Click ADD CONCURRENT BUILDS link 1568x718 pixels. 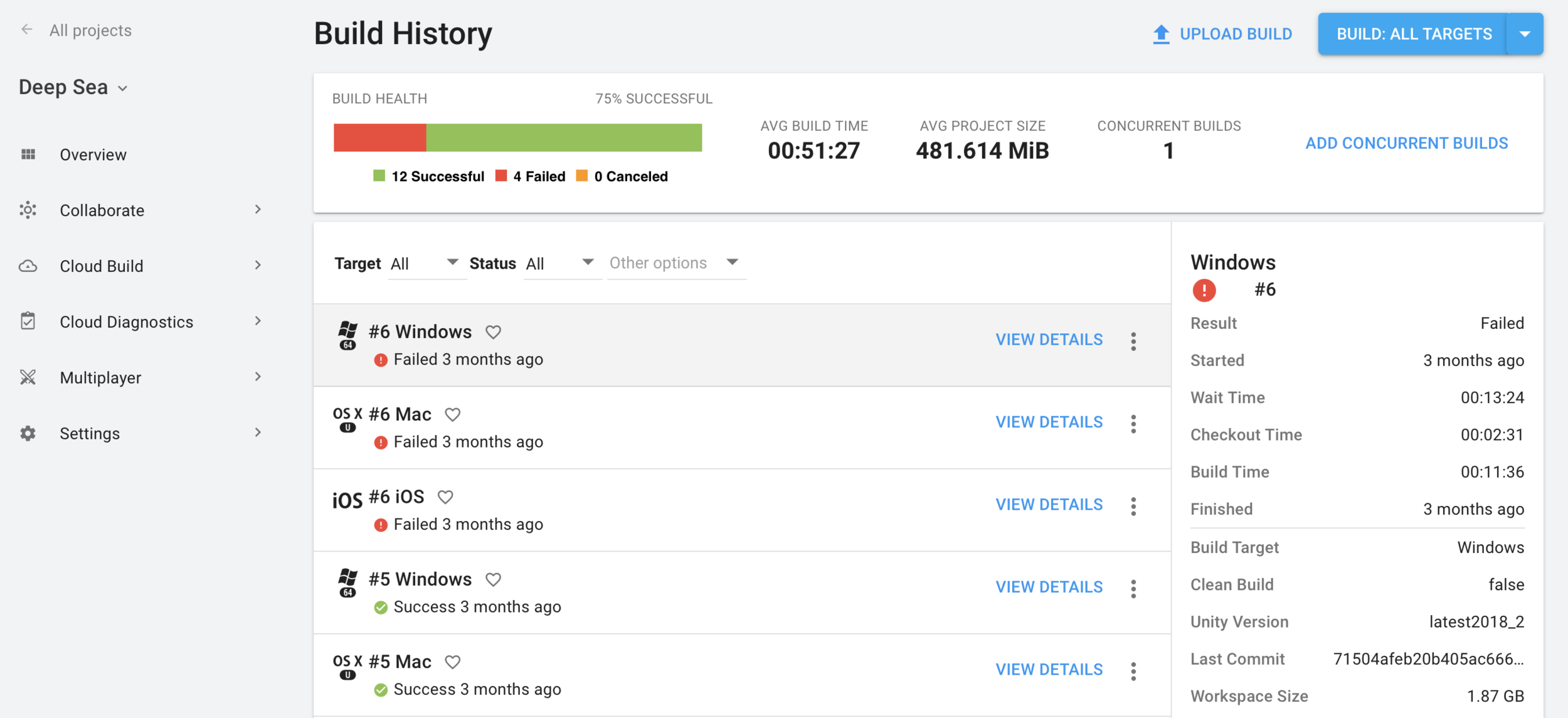click(1406, 143)
